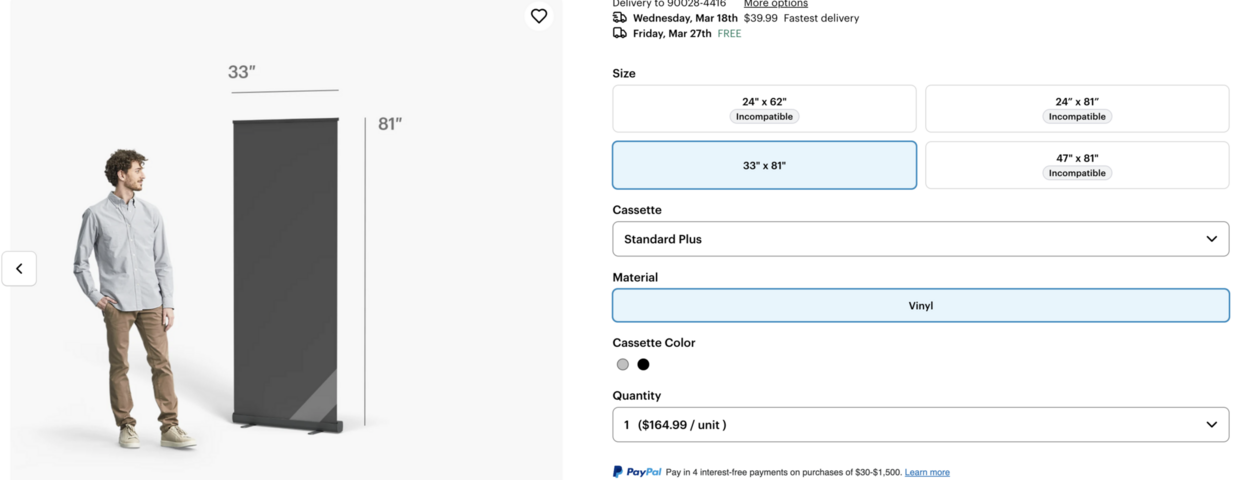
Task: Click Incompatible badge under 47" x 81"
Action: [x=1077, y=173]
